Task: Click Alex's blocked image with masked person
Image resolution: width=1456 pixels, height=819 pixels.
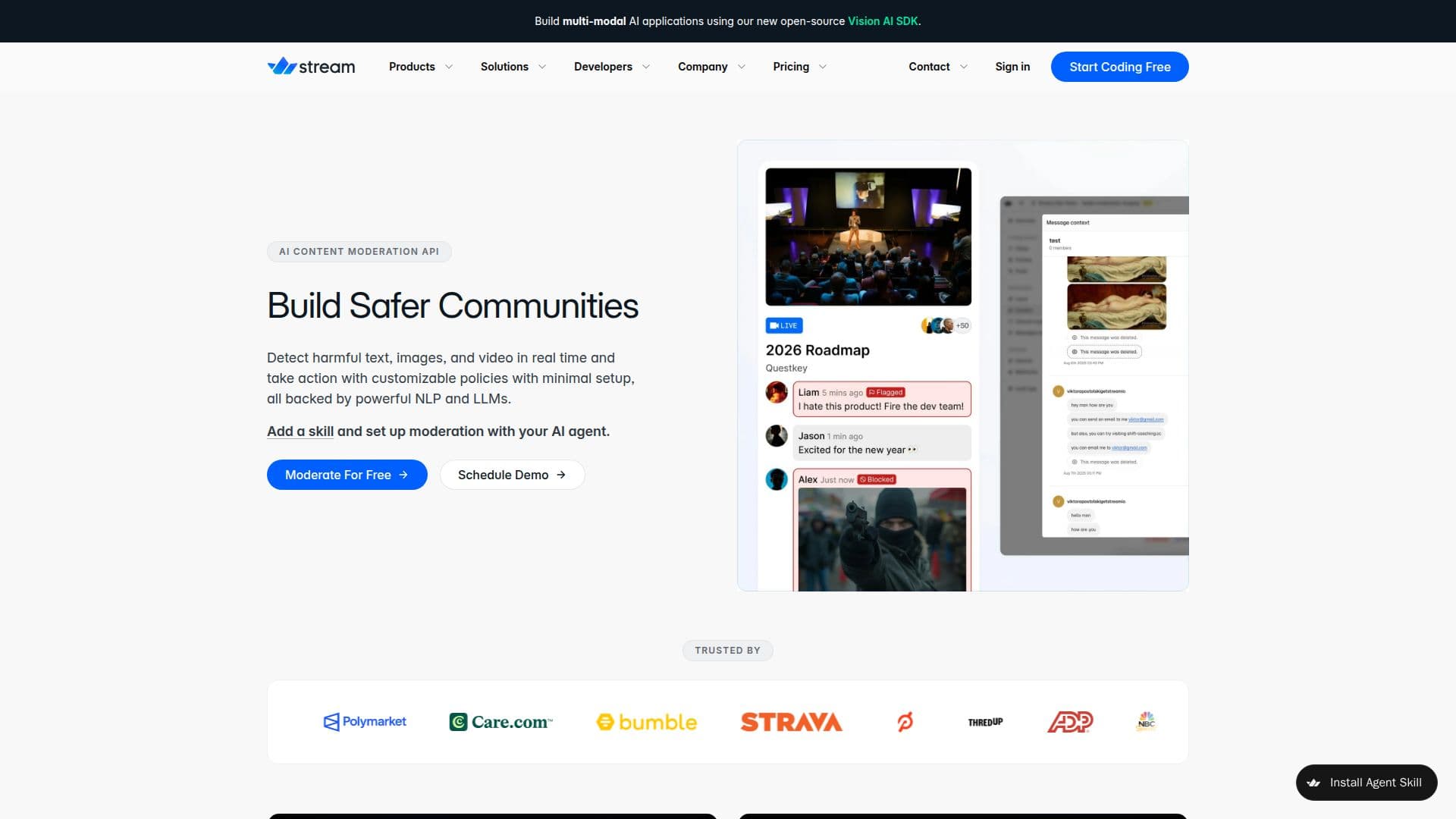Action: tap(882, 539)
